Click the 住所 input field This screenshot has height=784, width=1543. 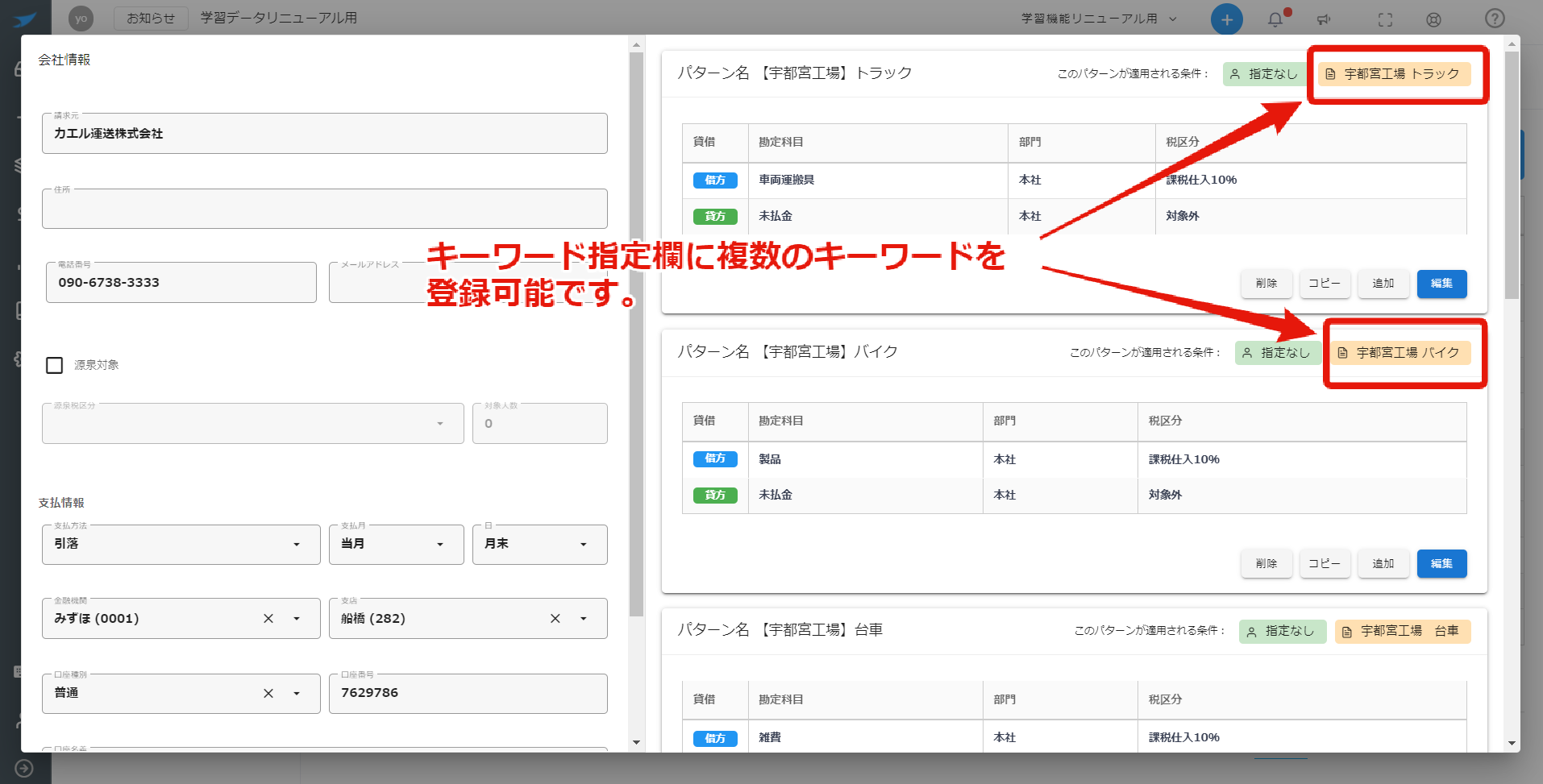click(324, 209)
